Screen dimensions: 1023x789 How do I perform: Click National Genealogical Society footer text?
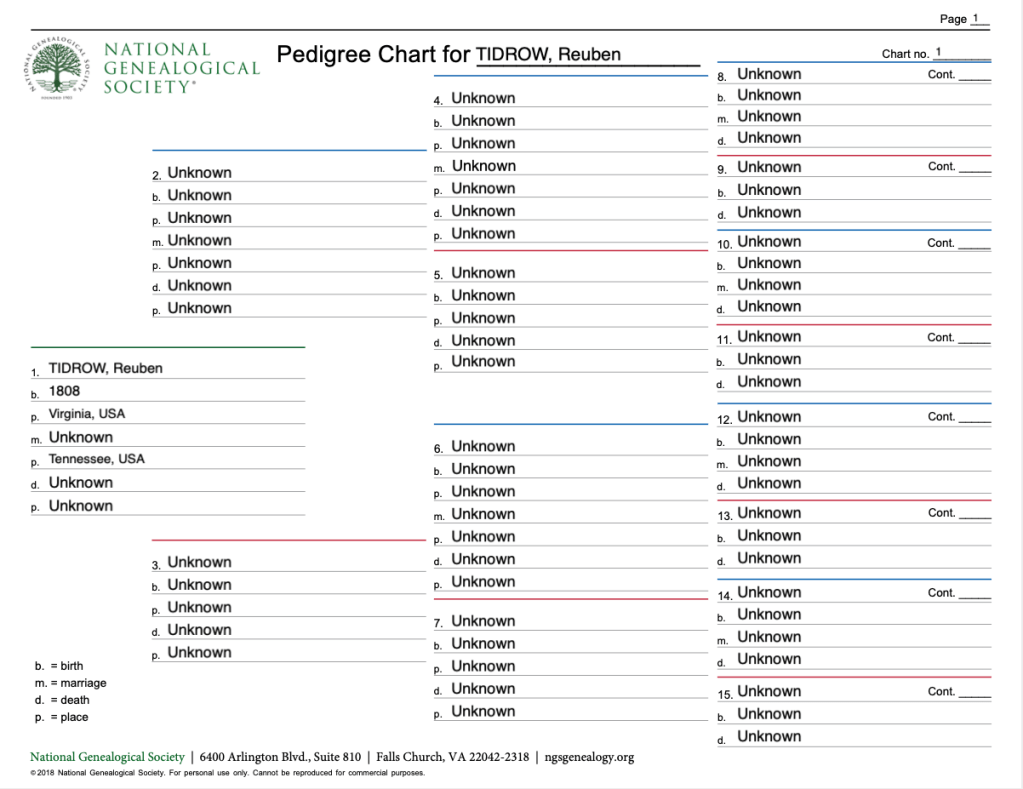coord(107,757)
